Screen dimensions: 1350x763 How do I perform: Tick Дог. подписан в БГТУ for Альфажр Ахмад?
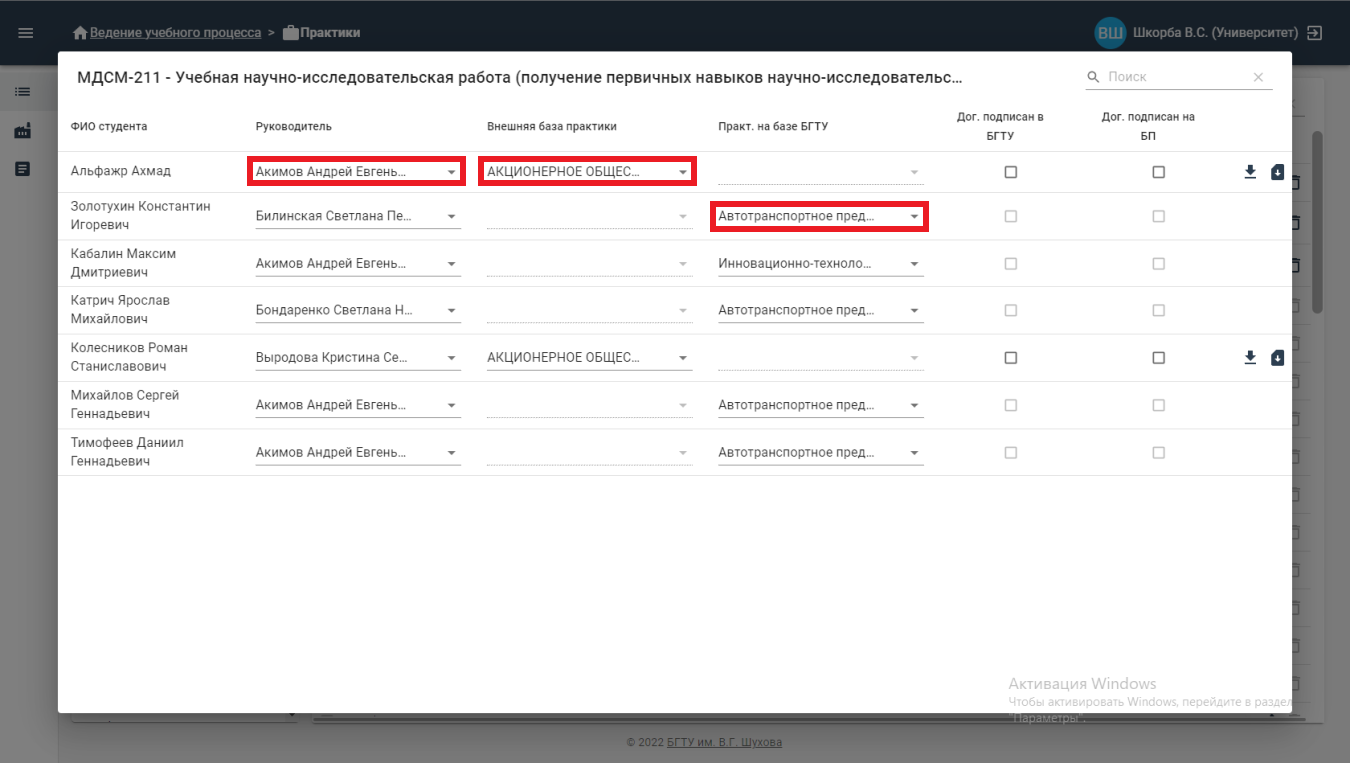point(1011,172)
